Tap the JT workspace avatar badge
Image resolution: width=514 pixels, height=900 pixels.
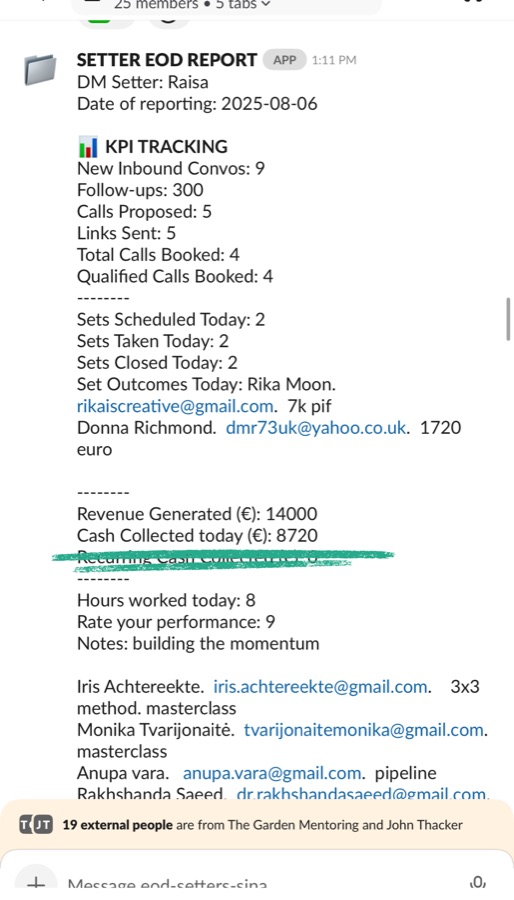(43, 825)
